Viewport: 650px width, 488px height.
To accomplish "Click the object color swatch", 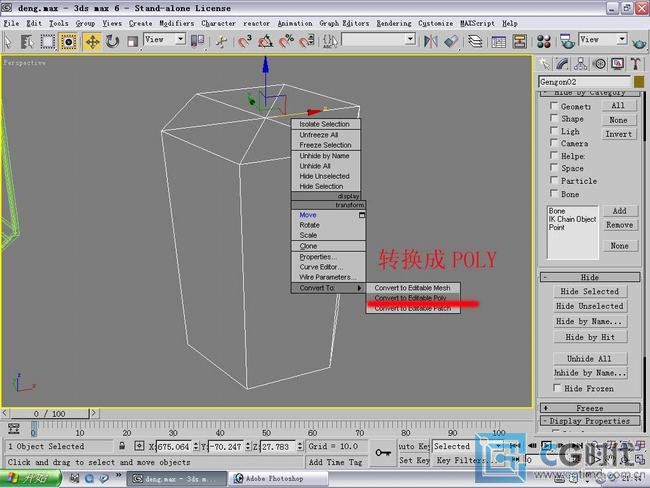I will point(639,82).
